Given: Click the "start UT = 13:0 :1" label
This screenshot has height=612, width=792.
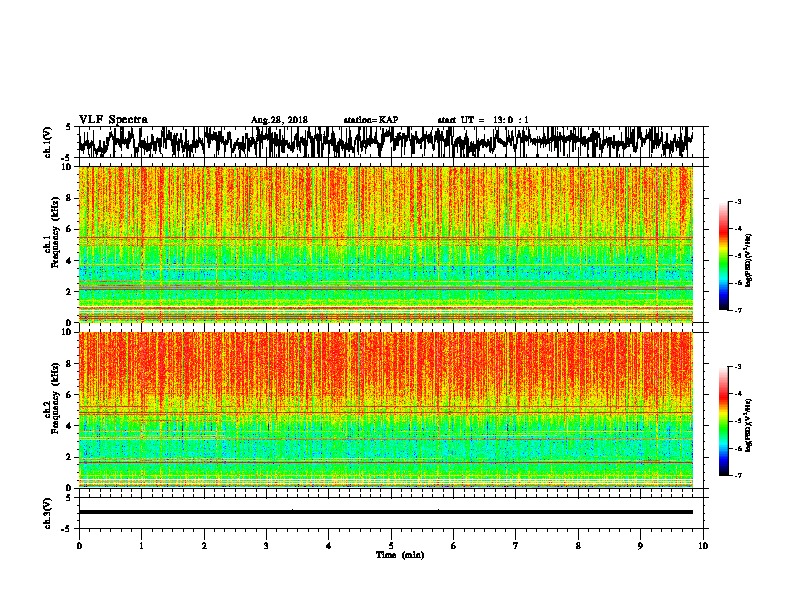Looking at the screenshot, I should pyautogui.click(x=483, y=120).
